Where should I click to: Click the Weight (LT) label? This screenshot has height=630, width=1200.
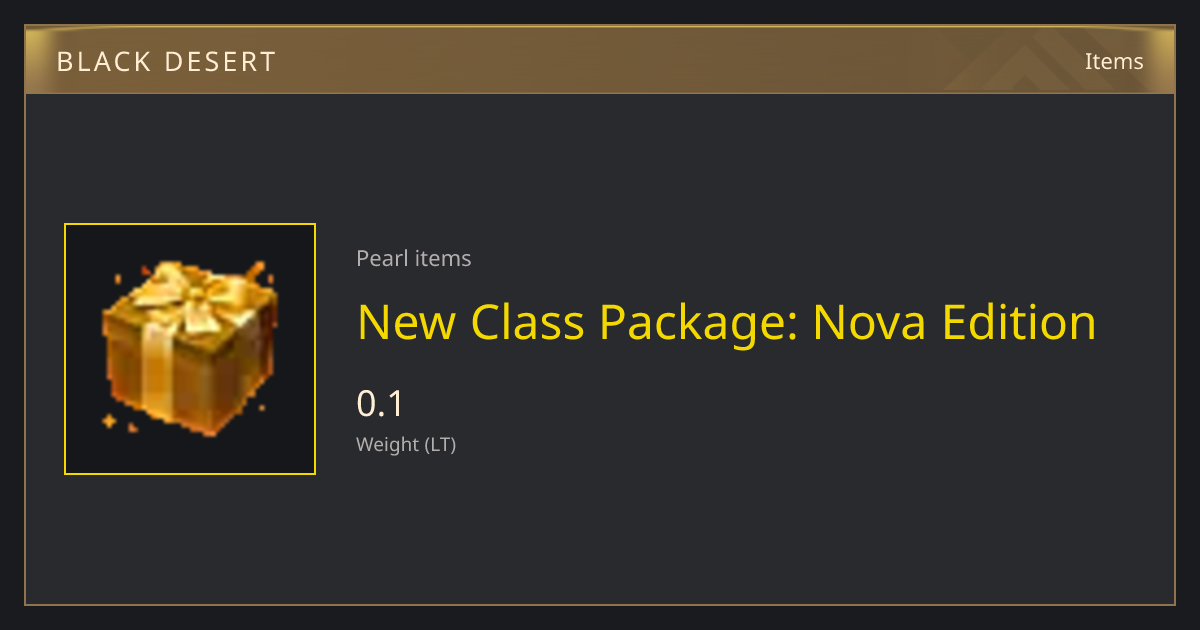tap(406, 445)
